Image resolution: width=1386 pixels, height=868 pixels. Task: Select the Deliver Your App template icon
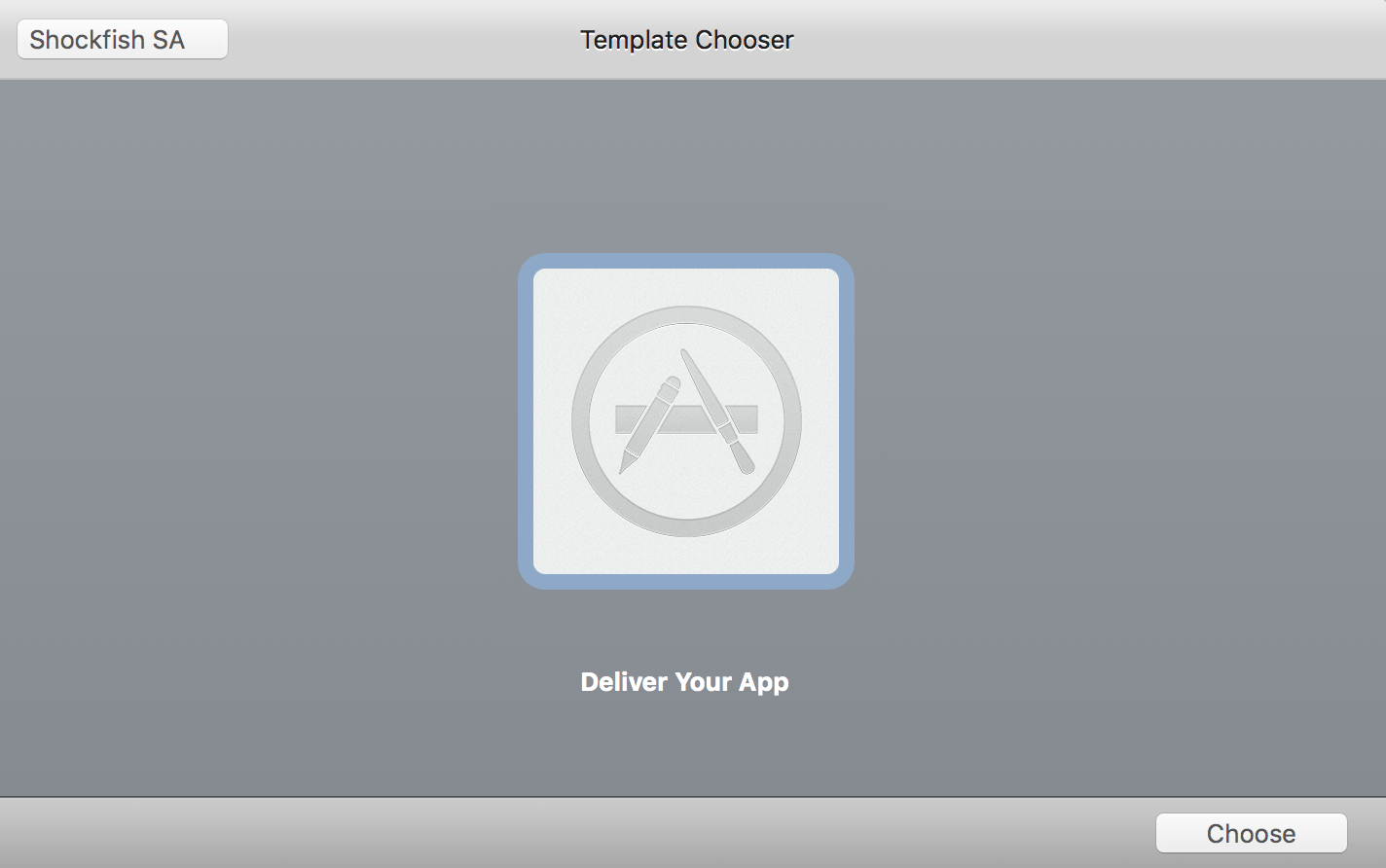pos(686,421)
